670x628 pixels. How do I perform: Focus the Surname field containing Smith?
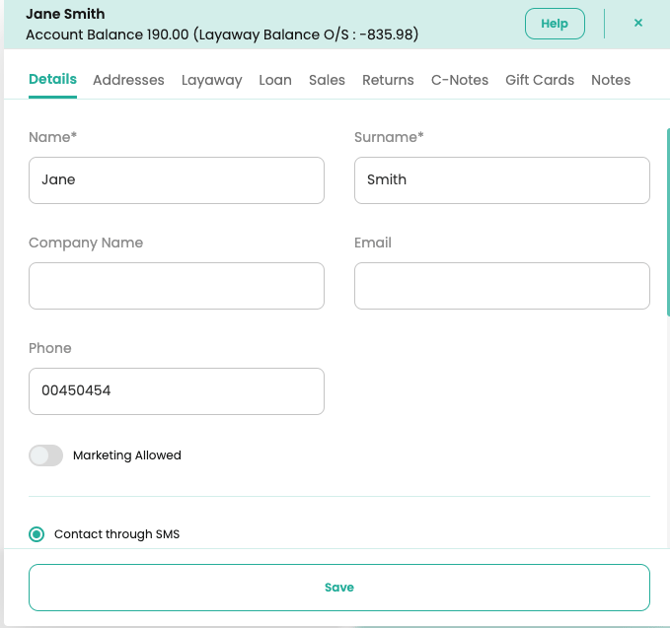coord(501,180)
